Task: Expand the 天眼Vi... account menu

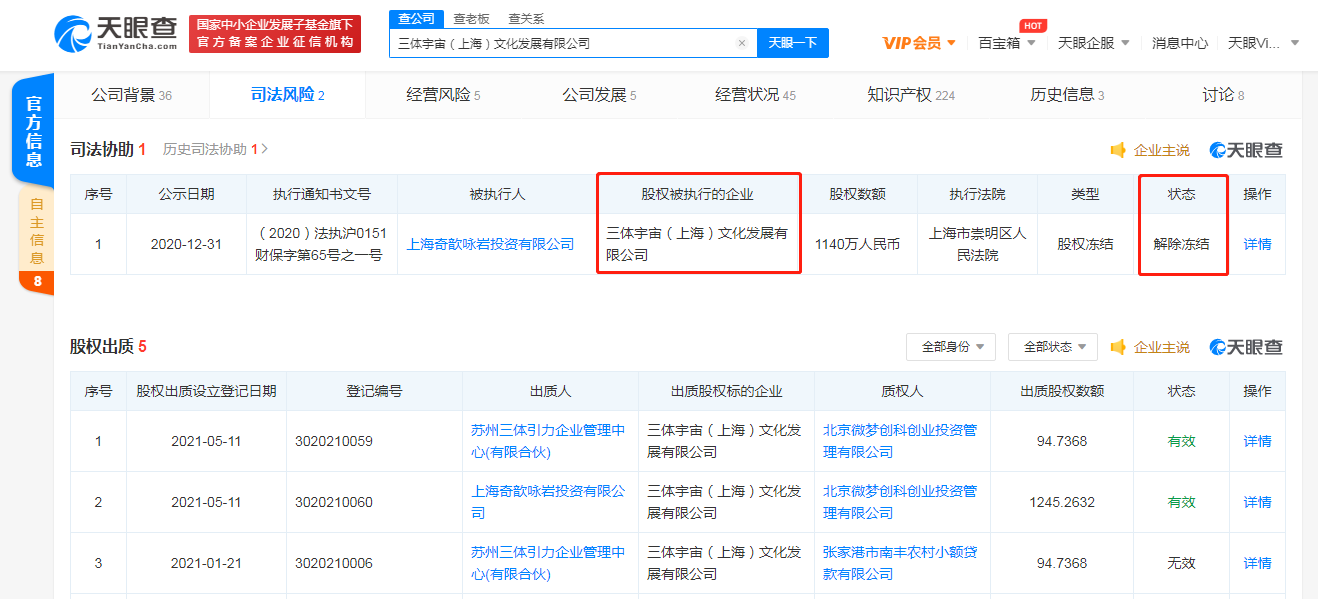Action: pos(1263,43)
